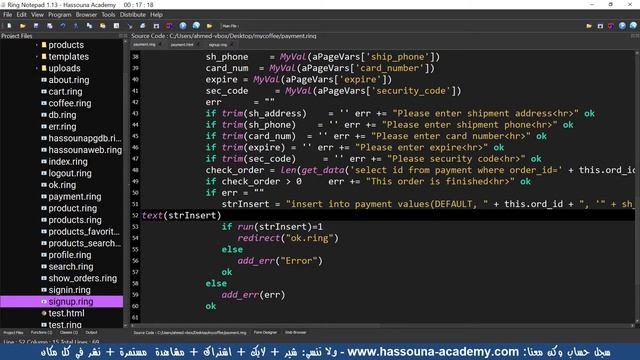
Task: Click the blue round Run icon in left toolbar
Action: (x=183, y=26)
